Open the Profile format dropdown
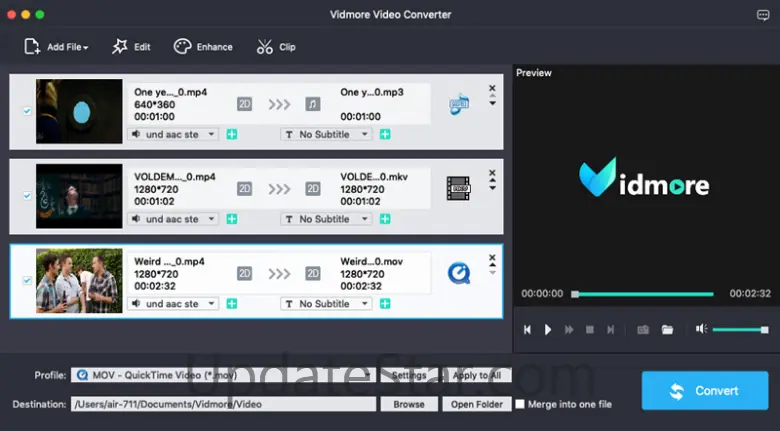This screenshot has width=780, height=431. pos(223,375)
